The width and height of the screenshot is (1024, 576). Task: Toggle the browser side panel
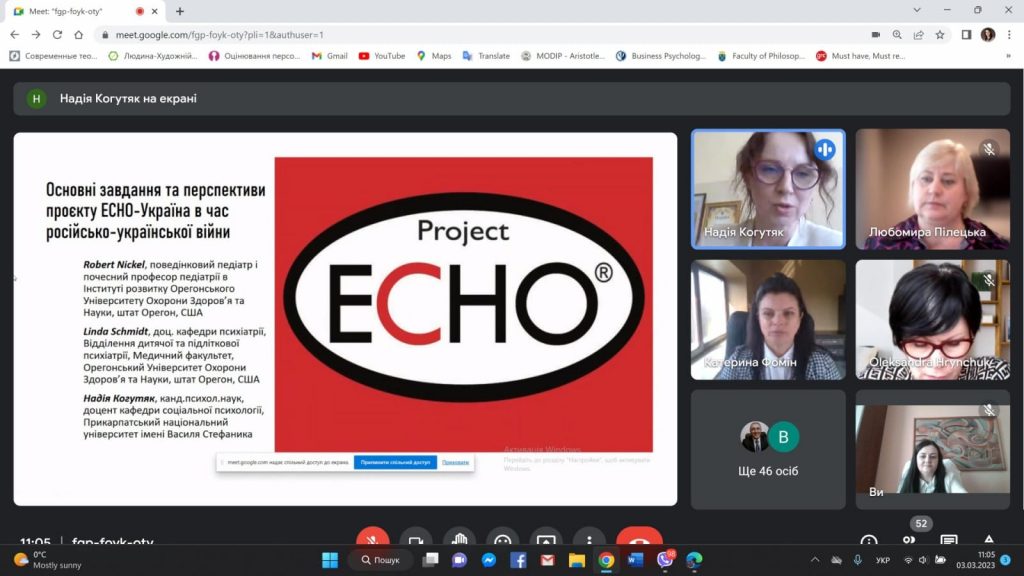966,34
